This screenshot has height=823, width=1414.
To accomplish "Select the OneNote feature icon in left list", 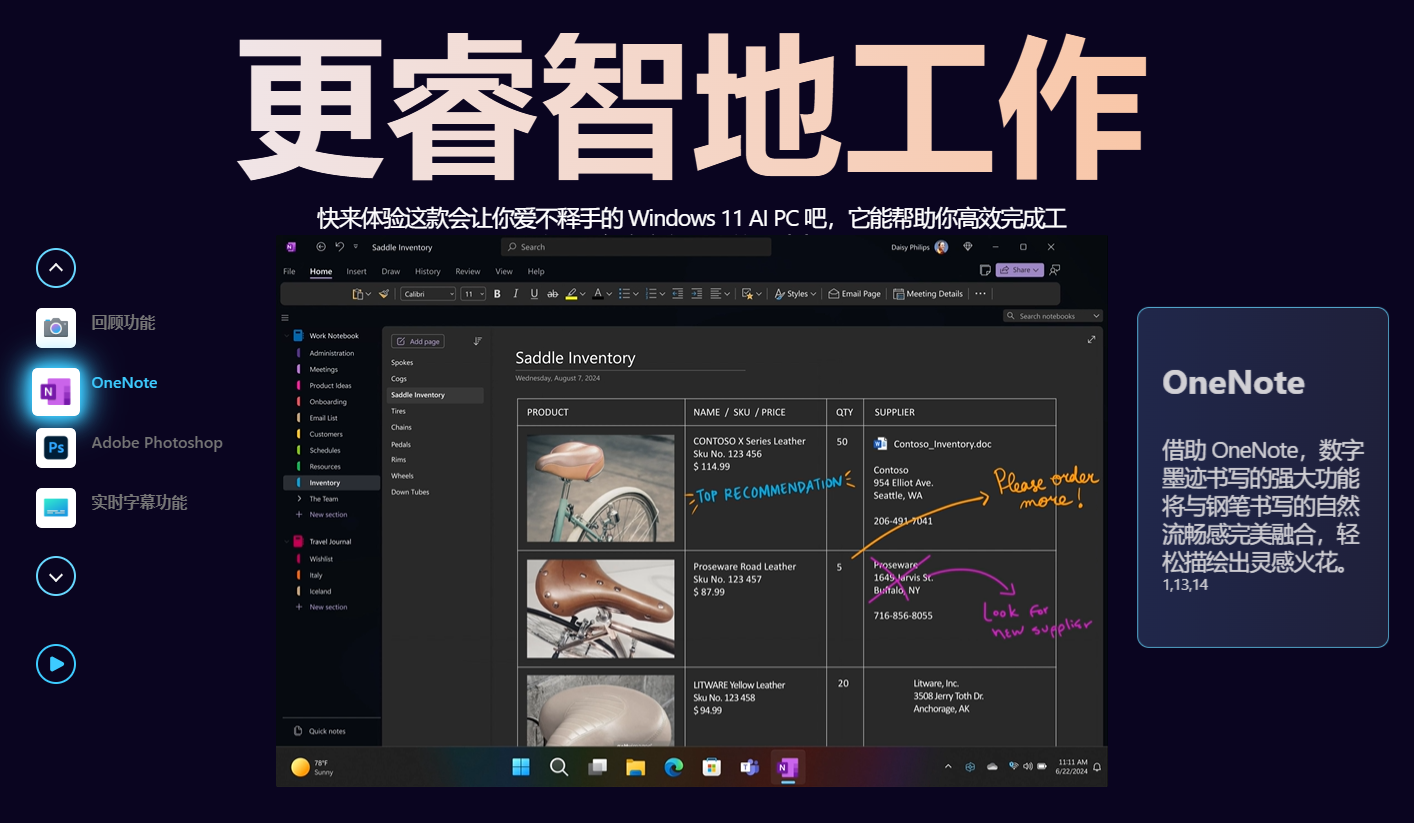I will (x=56, y=392).
